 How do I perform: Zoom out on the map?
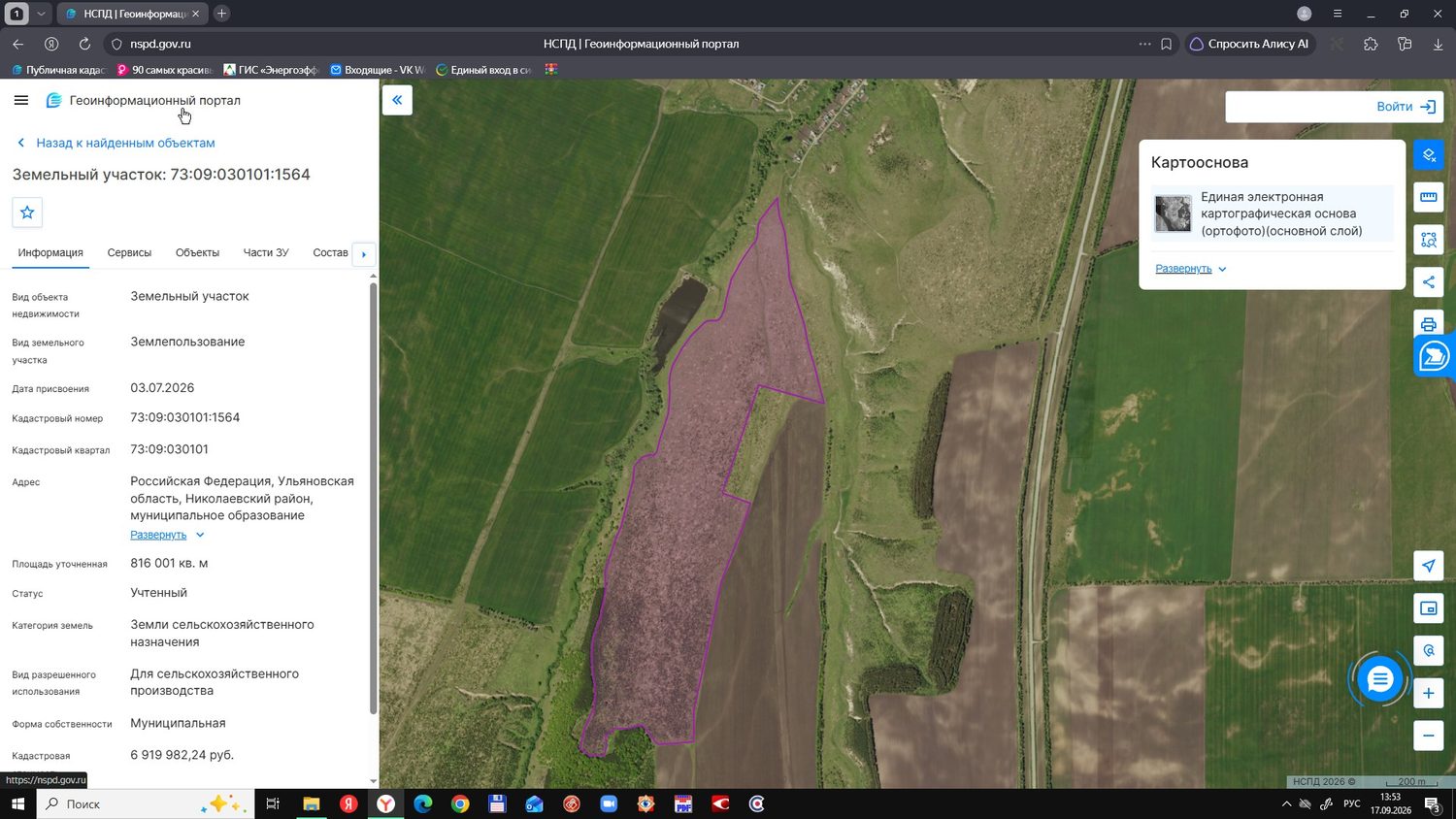coord(1429,736)
